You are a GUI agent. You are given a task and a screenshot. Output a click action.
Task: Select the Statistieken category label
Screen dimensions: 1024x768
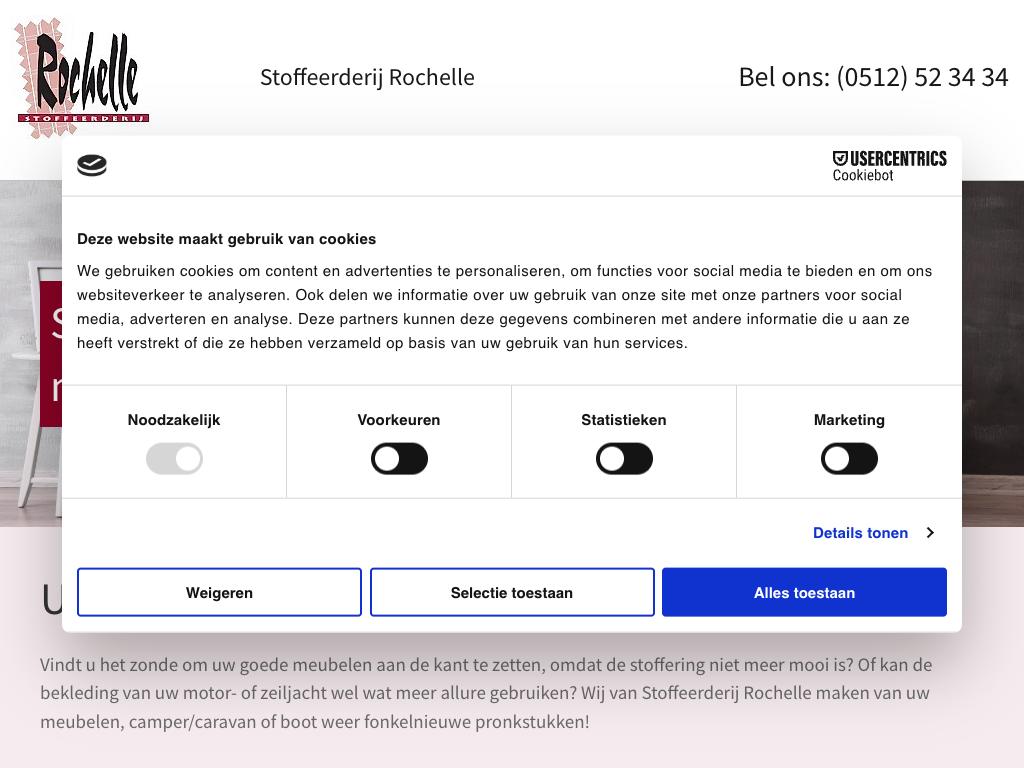pyautogui.click(x=624, y=420)
